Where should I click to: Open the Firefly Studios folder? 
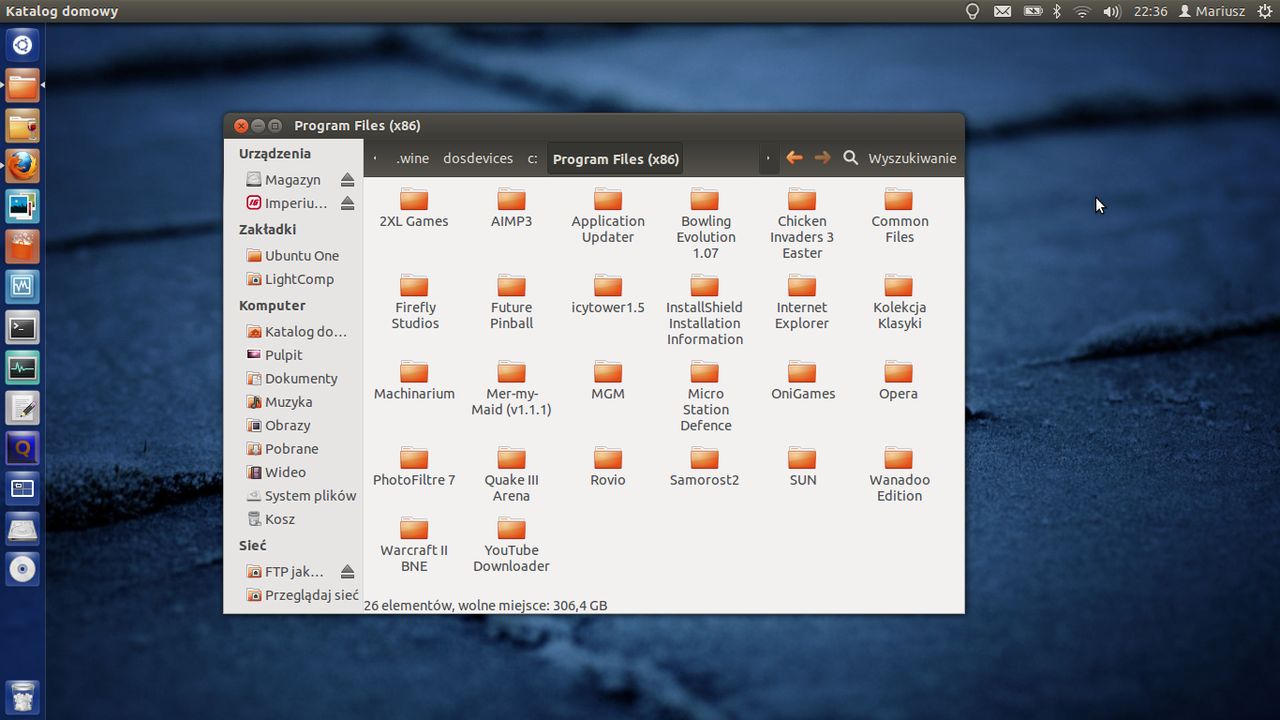(x=414, y=301)
